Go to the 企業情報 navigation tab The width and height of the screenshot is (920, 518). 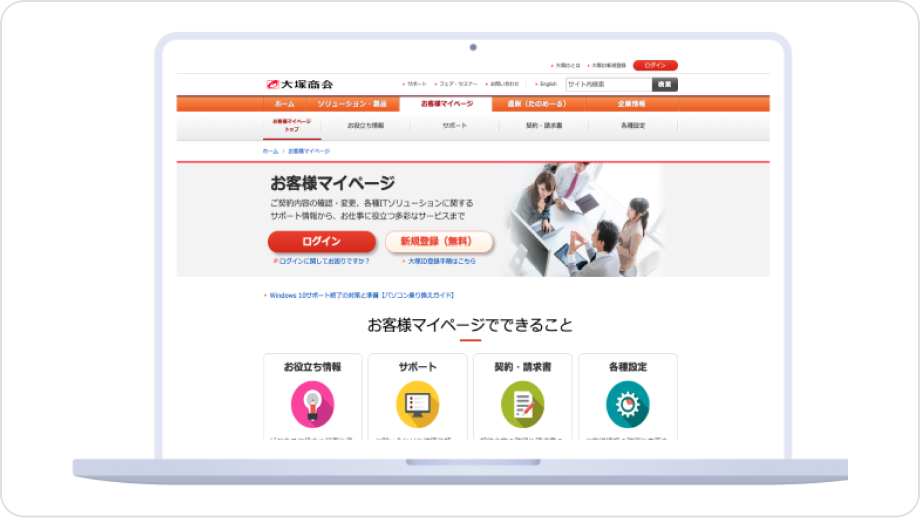click(x=631, y=104)
